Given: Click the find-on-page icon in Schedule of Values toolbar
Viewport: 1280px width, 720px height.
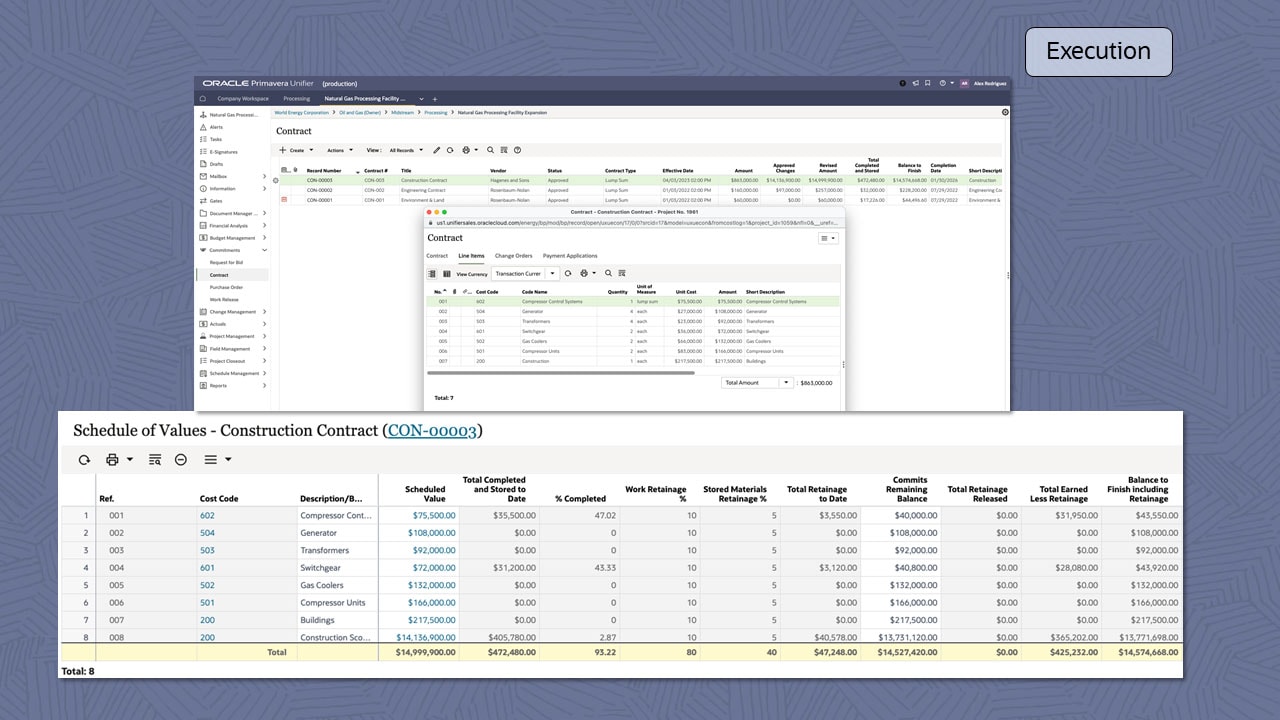Looking at the screenshot, I should click(x=155, y=460).
